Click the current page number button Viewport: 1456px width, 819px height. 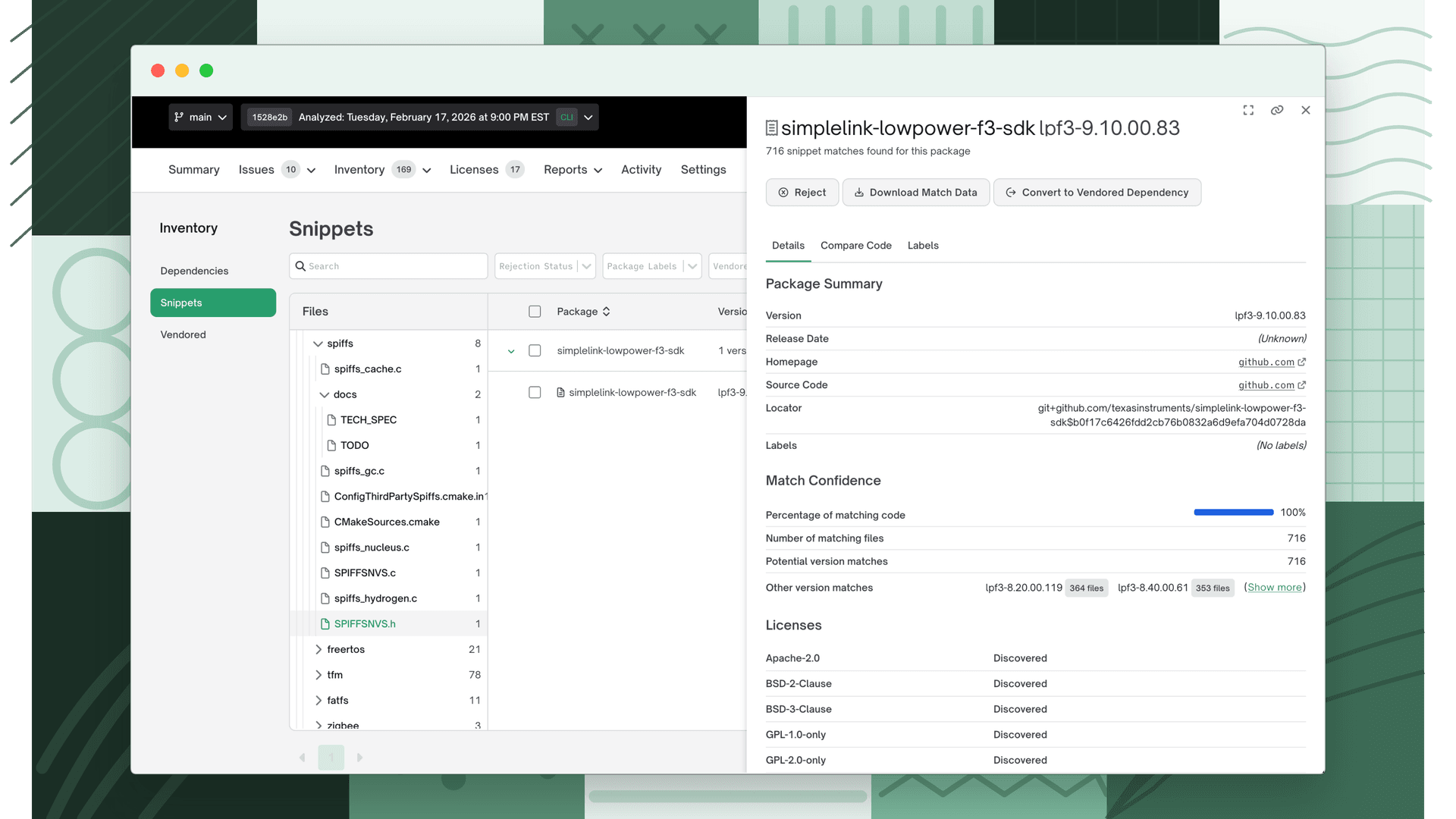coord(331,758)
